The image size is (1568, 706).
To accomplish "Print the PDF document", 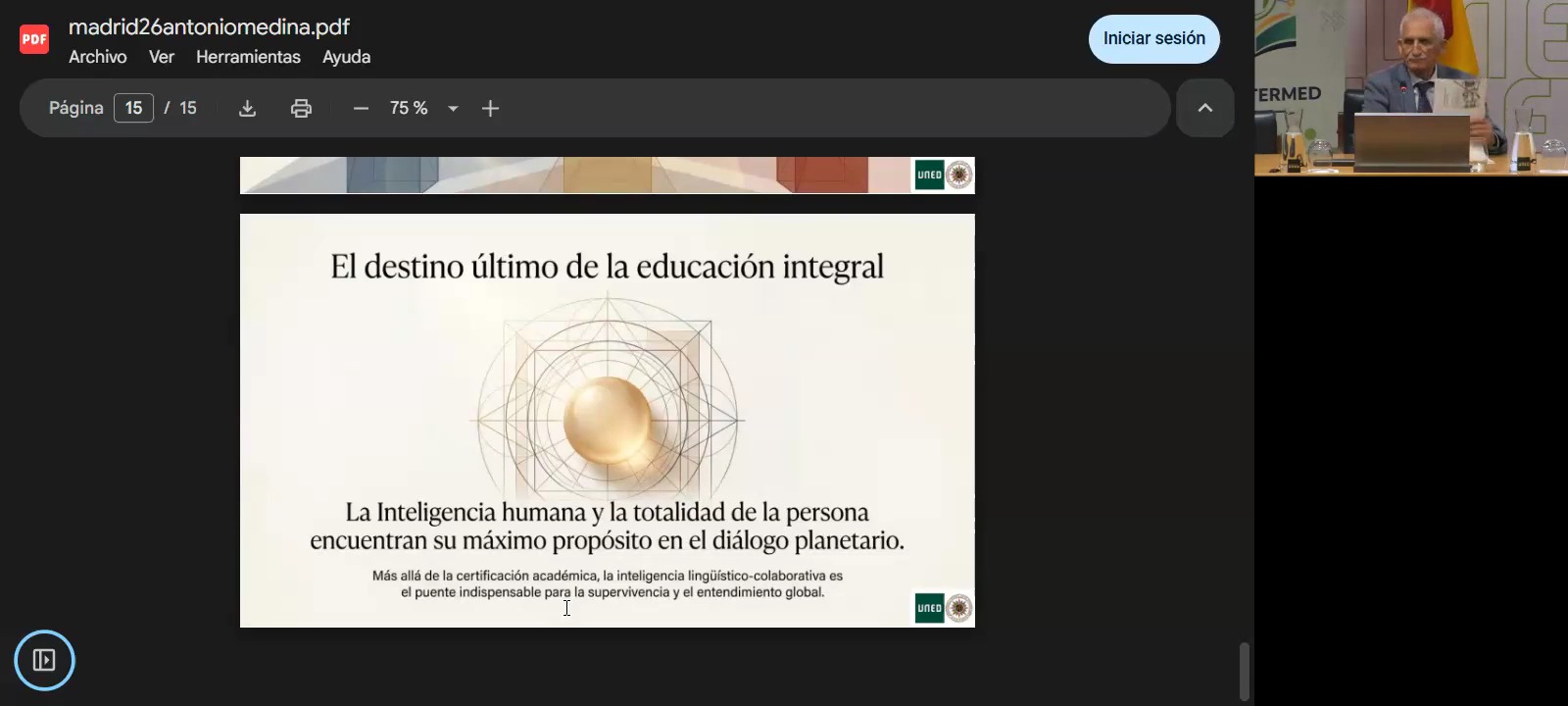I will point(301,108).
